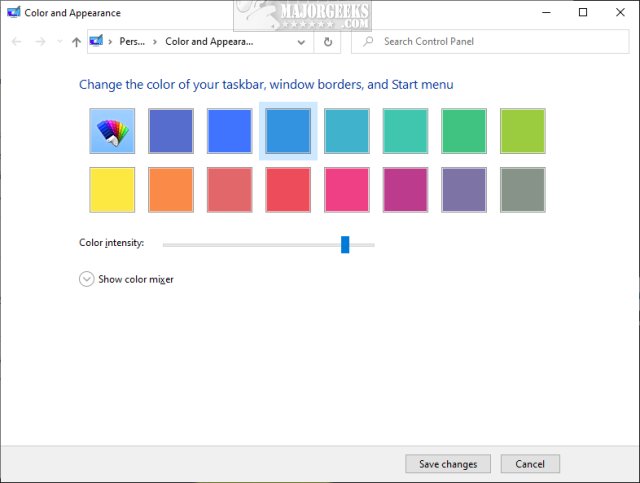
Task: Focus the Search Control Panel field
Action: click(490, 41)
